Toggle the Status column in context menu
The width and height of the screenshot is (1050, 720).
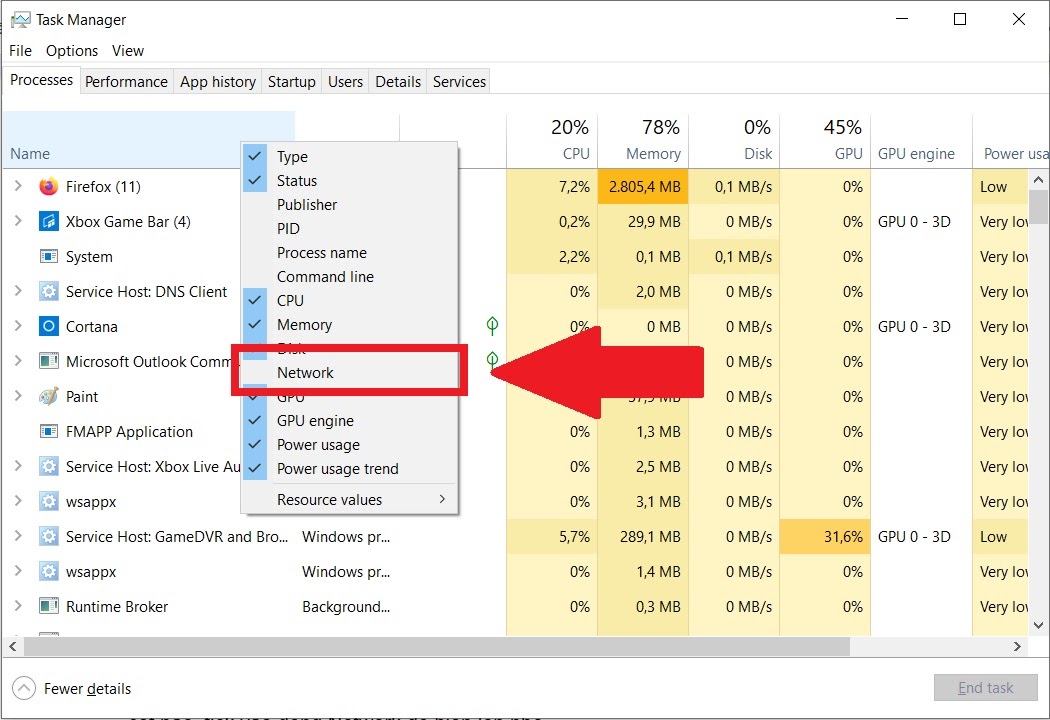tap(349, 181)
